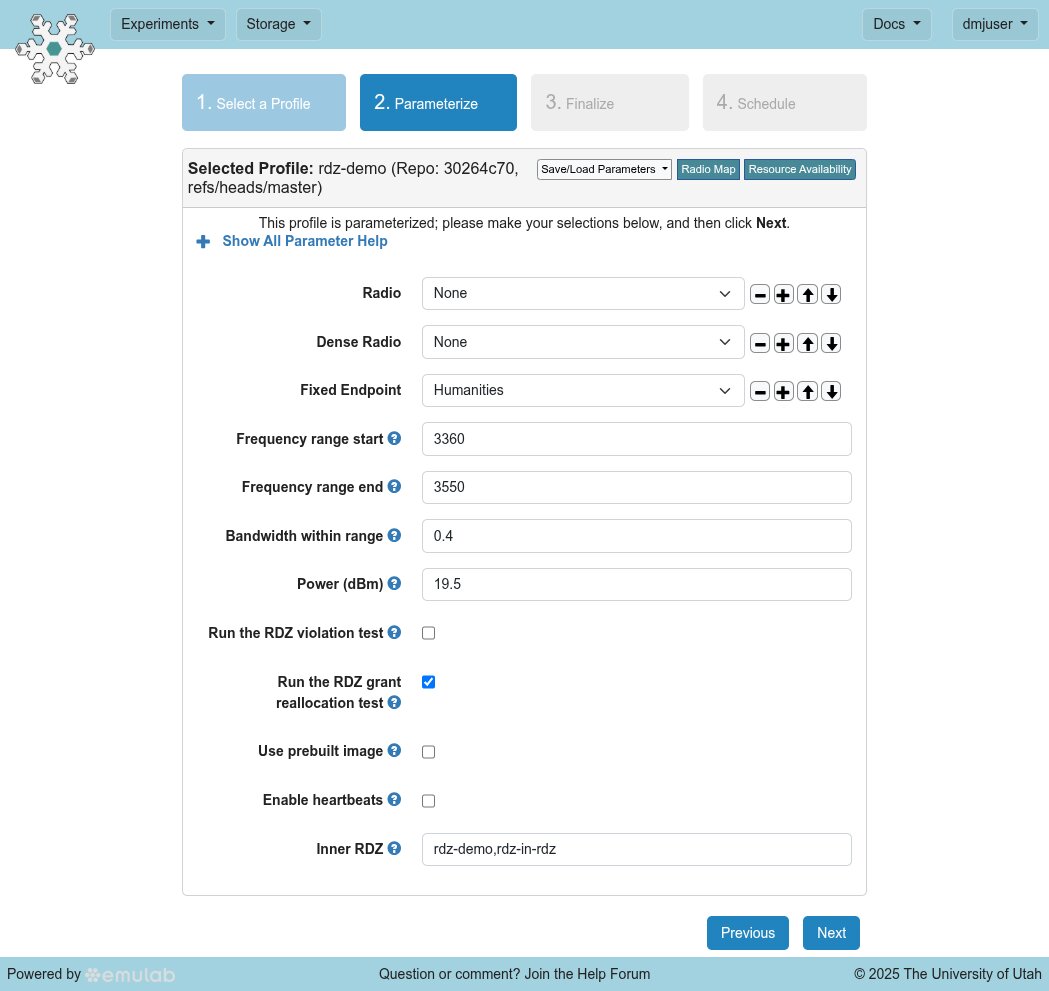Viewport: 1049px width, 991px height.
Task: Remove the Radio parameter with minus icon
Action: click(759, 294)
